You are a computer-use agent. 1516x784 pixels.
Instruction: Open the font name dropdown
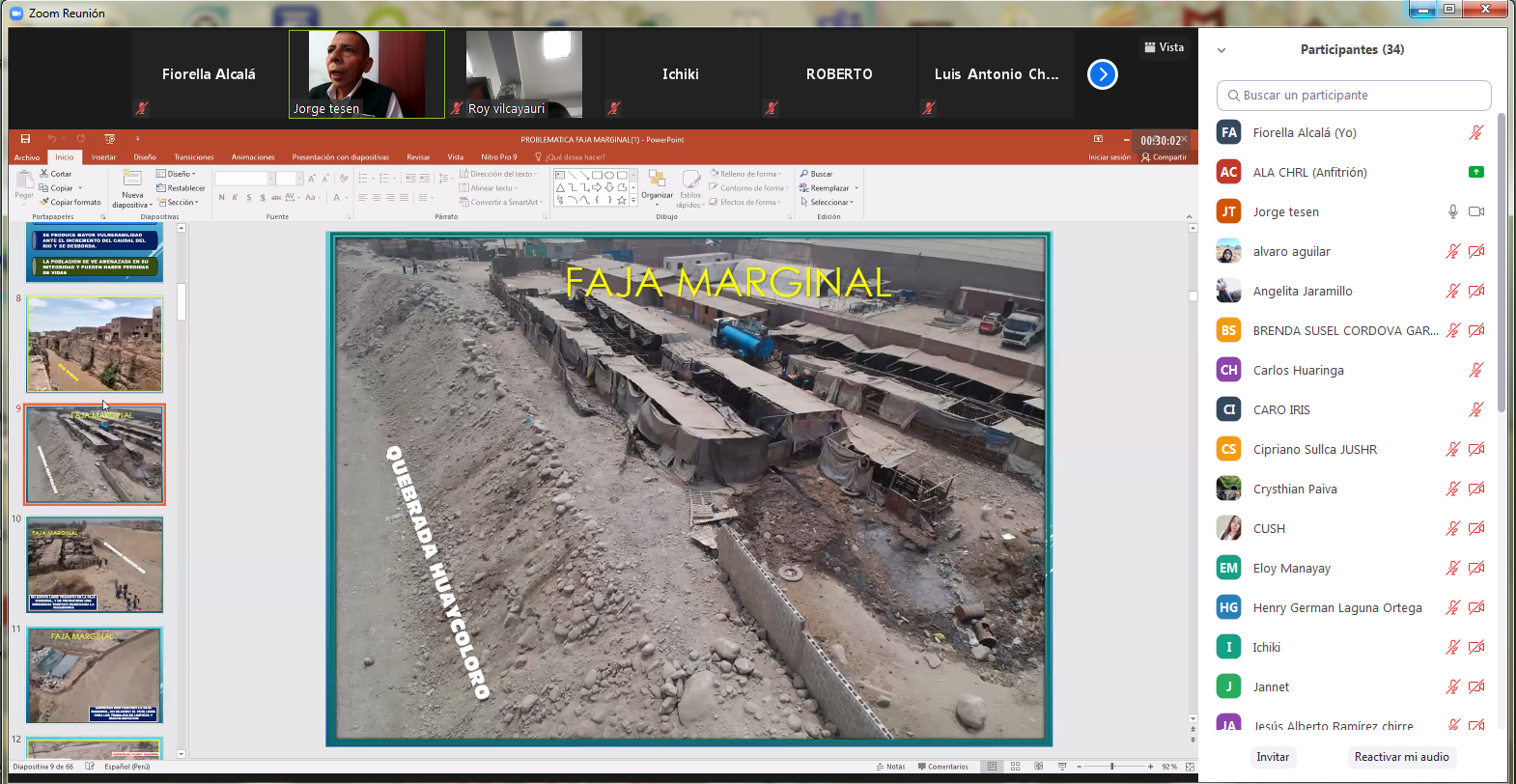point(271,179)
